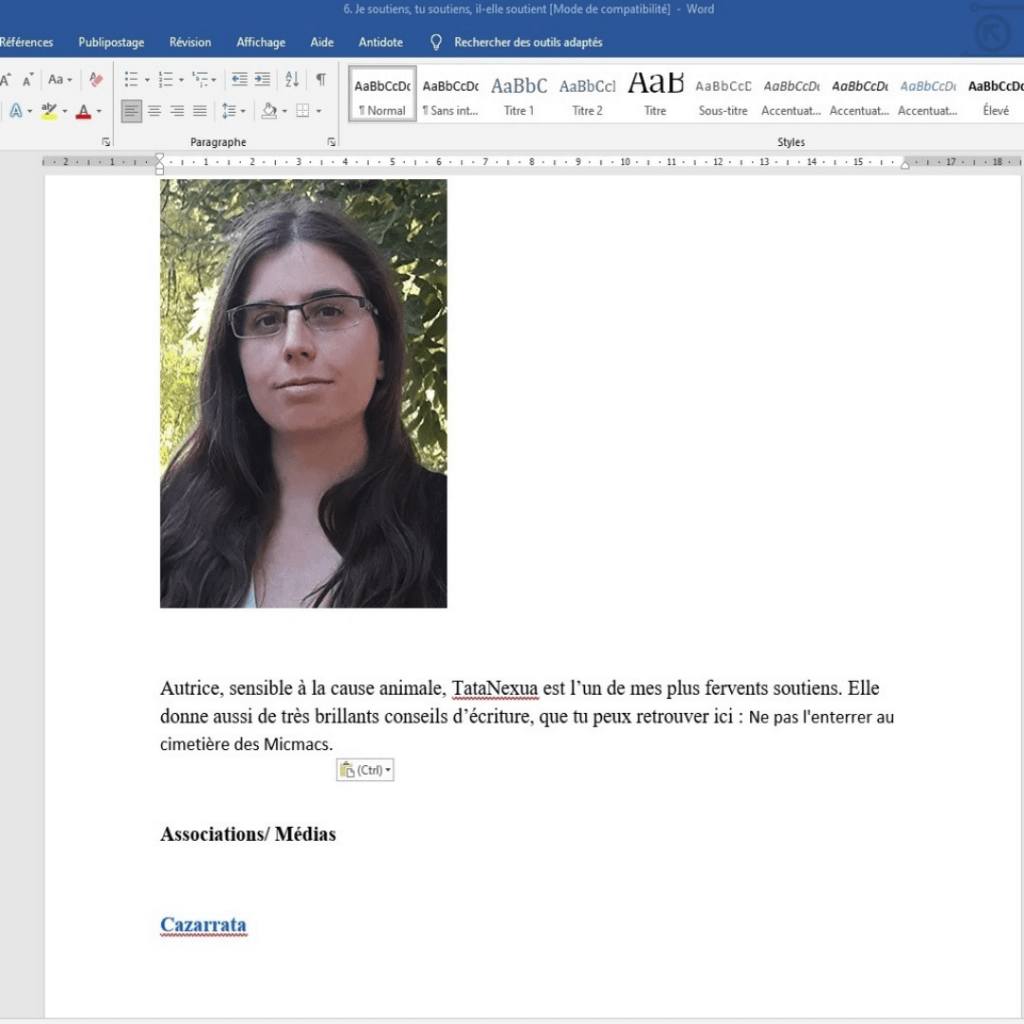1024x1024 pixels.
Task: Open the Révision tab
Action: point(190,42)
